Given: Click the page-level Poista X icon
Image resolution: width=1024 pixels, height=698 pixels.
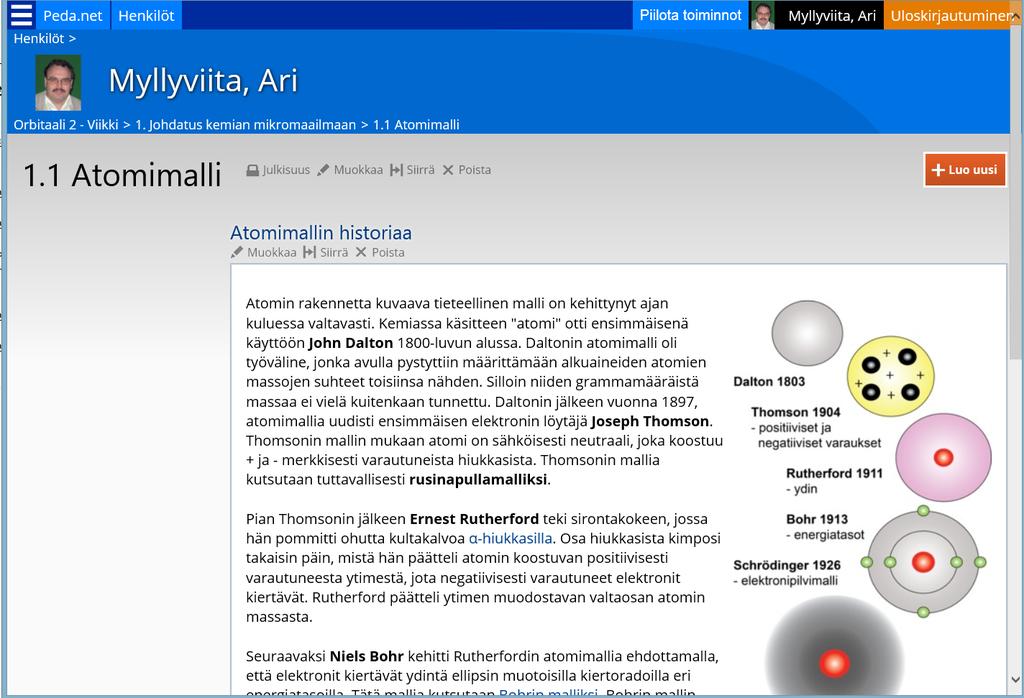Looking at the screenshot, I should [448, 170].
